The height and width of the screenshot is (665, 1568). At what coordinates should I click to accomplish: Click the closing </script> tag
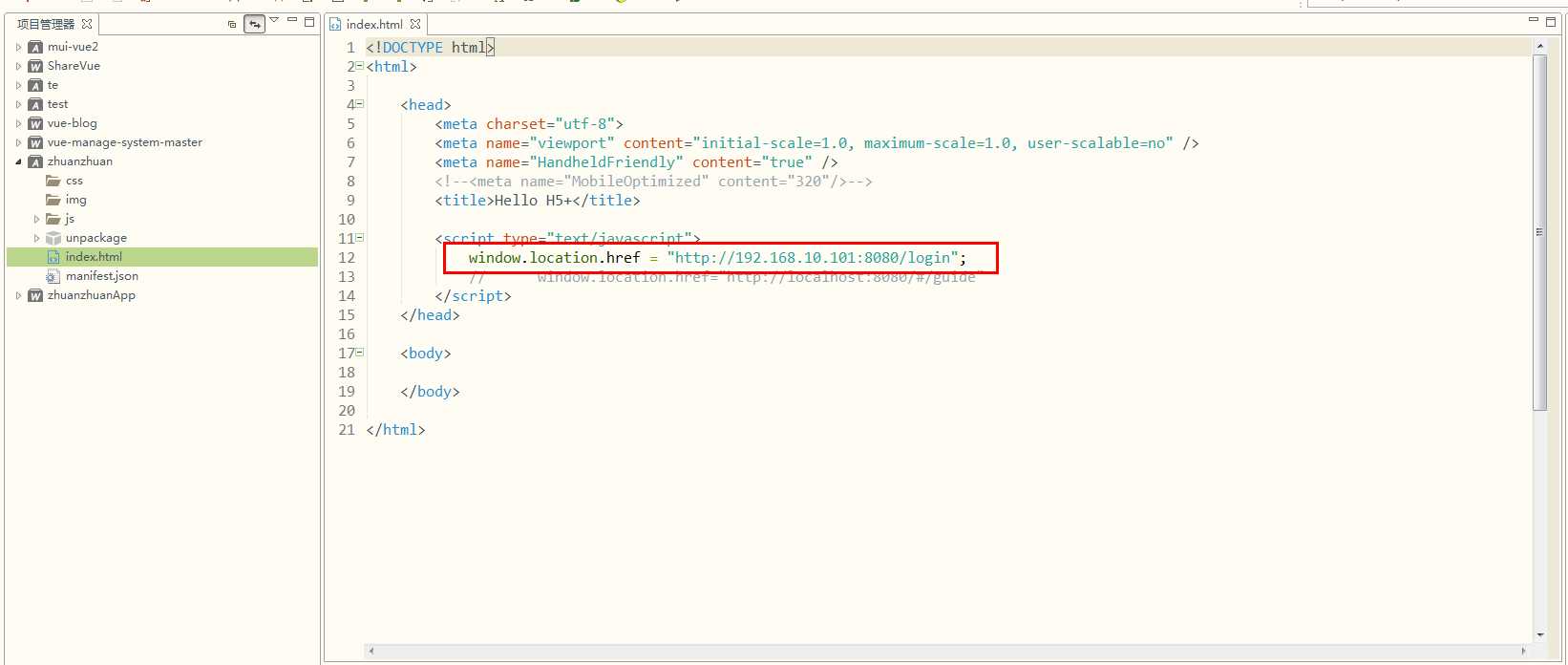tap(473, 295)
